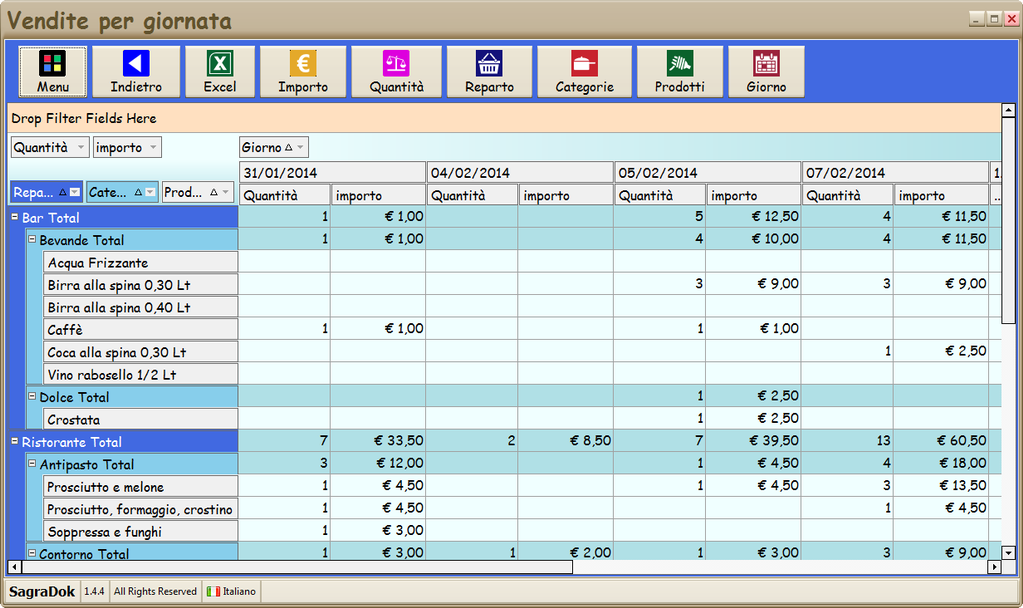Click the Antipasto Total € 18,00 cell
The image size is (1023, 608).
click(941, 463)
